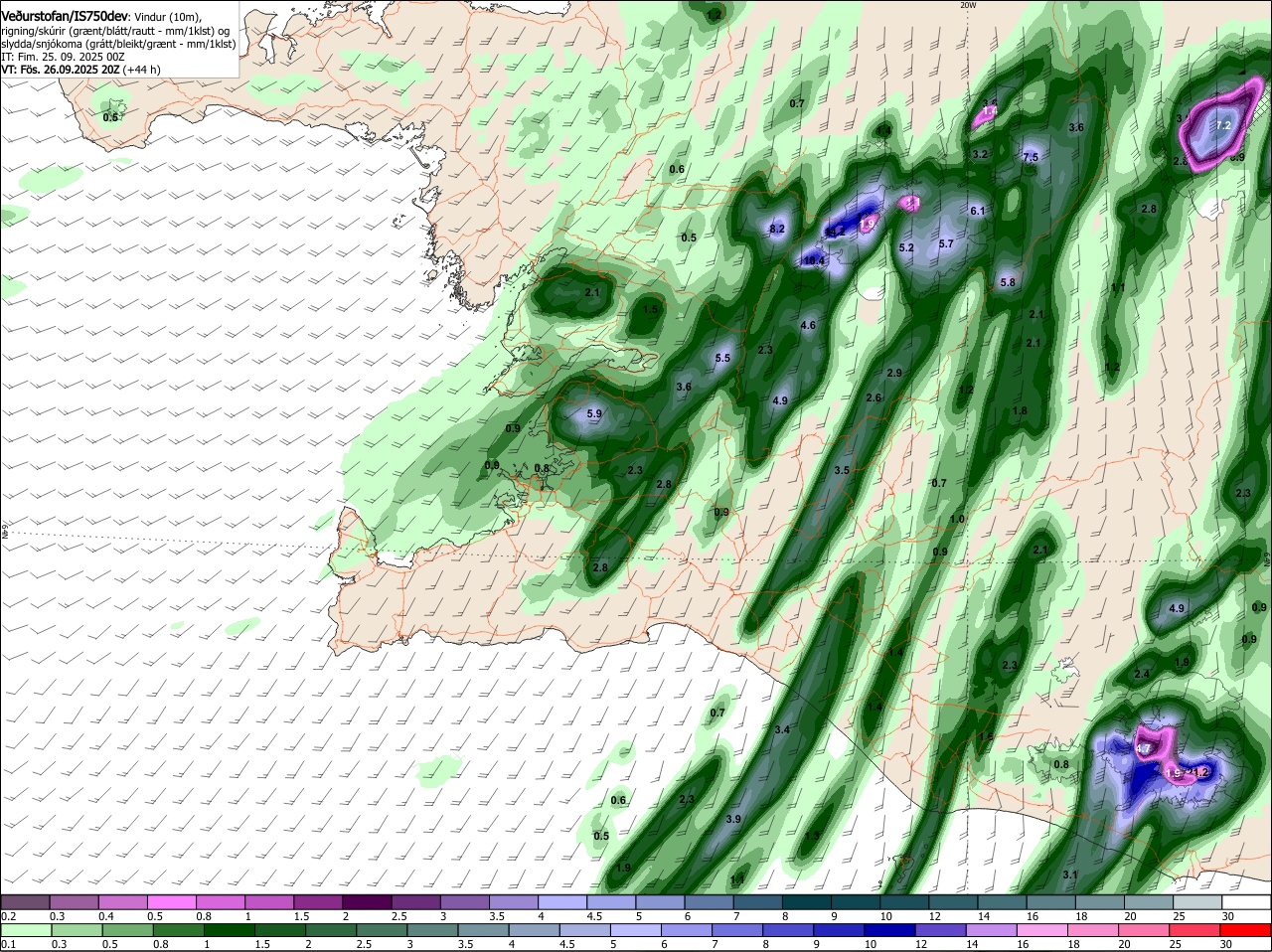Click the IT: Fim. 25. 09. 2025 00Z line
The height and width of the screenshot is (952, 1272).
63,57
